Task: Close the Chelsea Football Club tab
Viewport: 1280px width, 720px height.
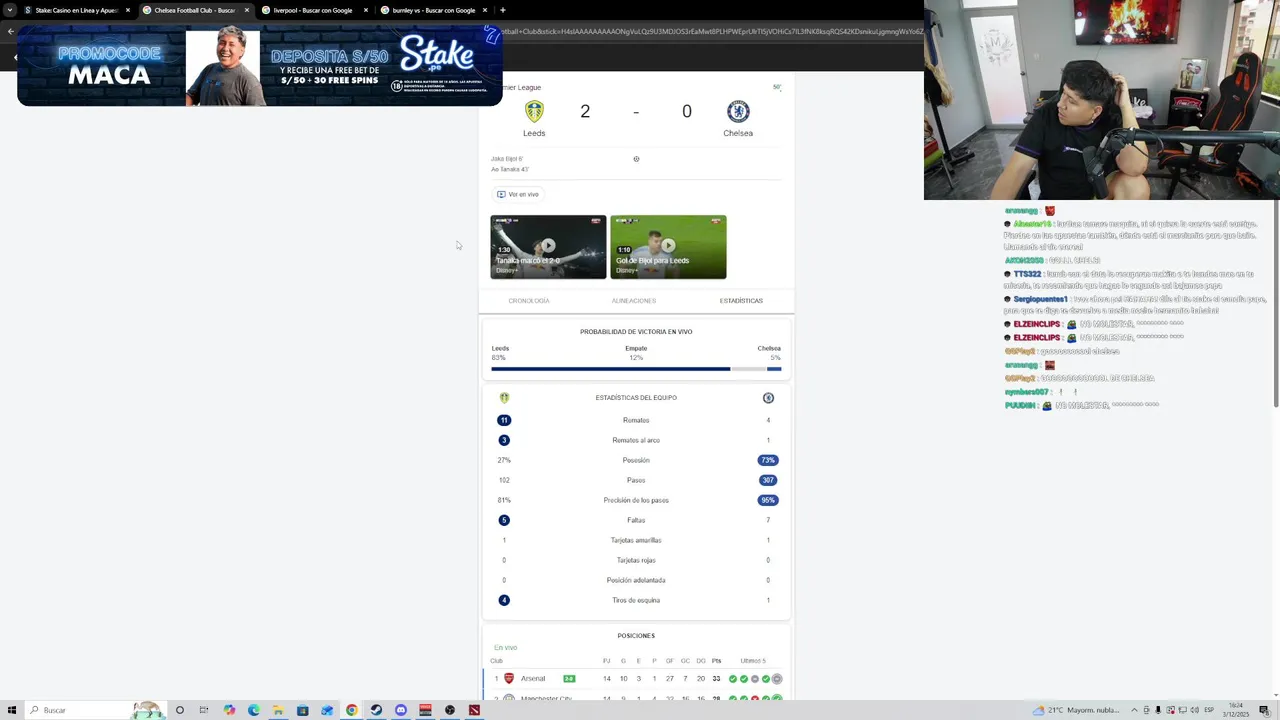Action: [x=247, y=10]
